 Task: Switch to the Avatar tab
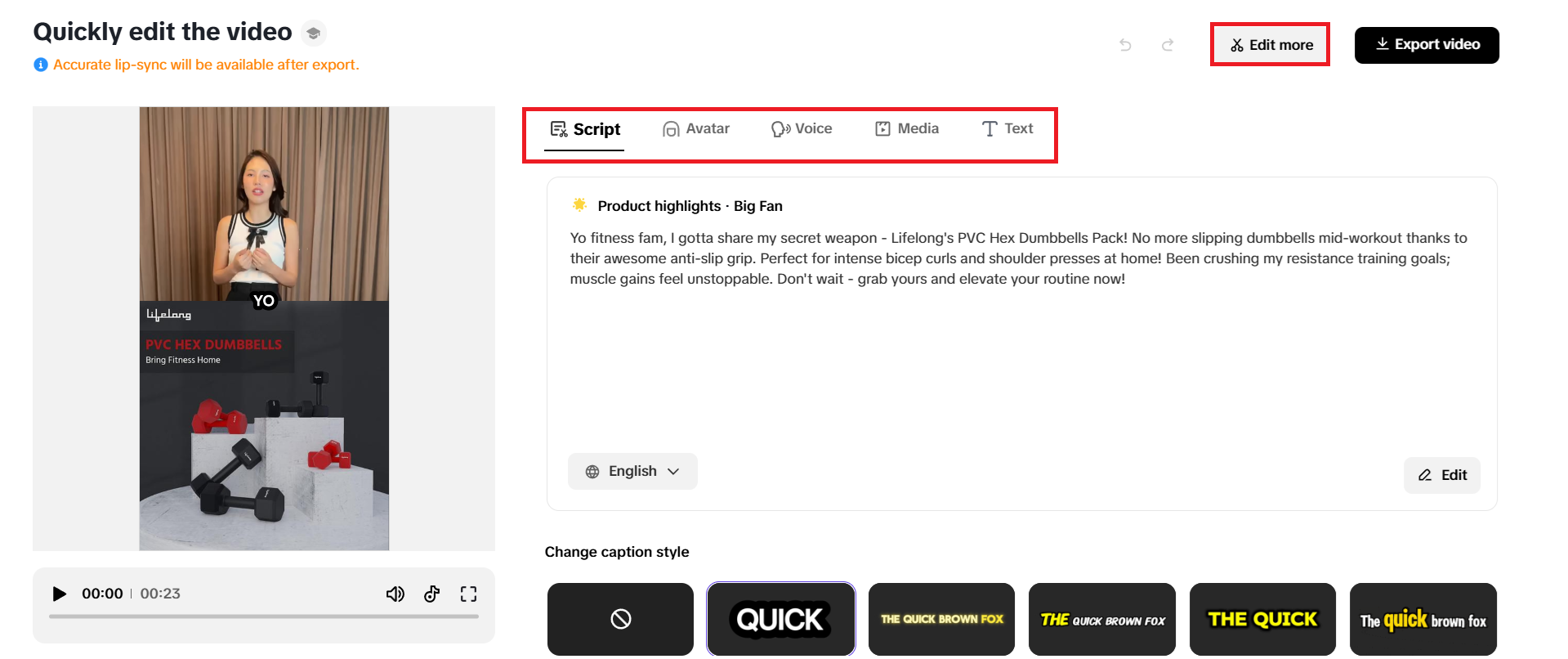pos(696,129)
